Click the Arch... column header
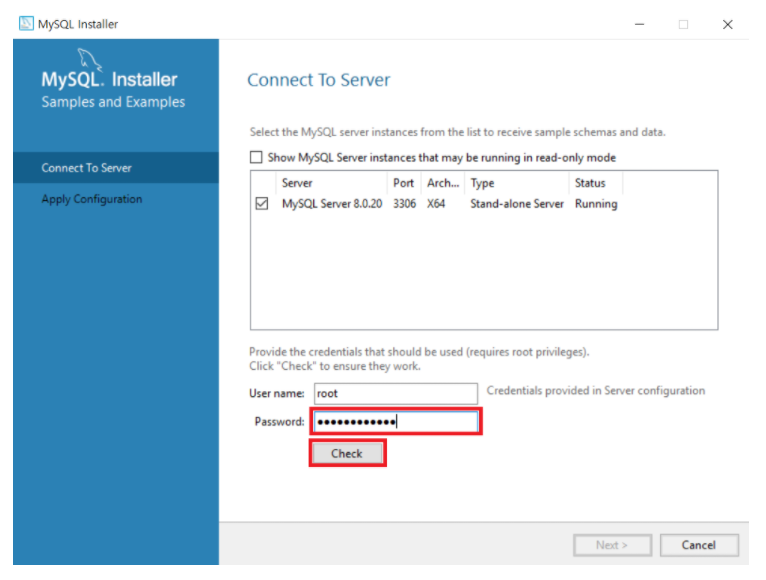This screenshot has height=580, width=766. tap(443, 183)
